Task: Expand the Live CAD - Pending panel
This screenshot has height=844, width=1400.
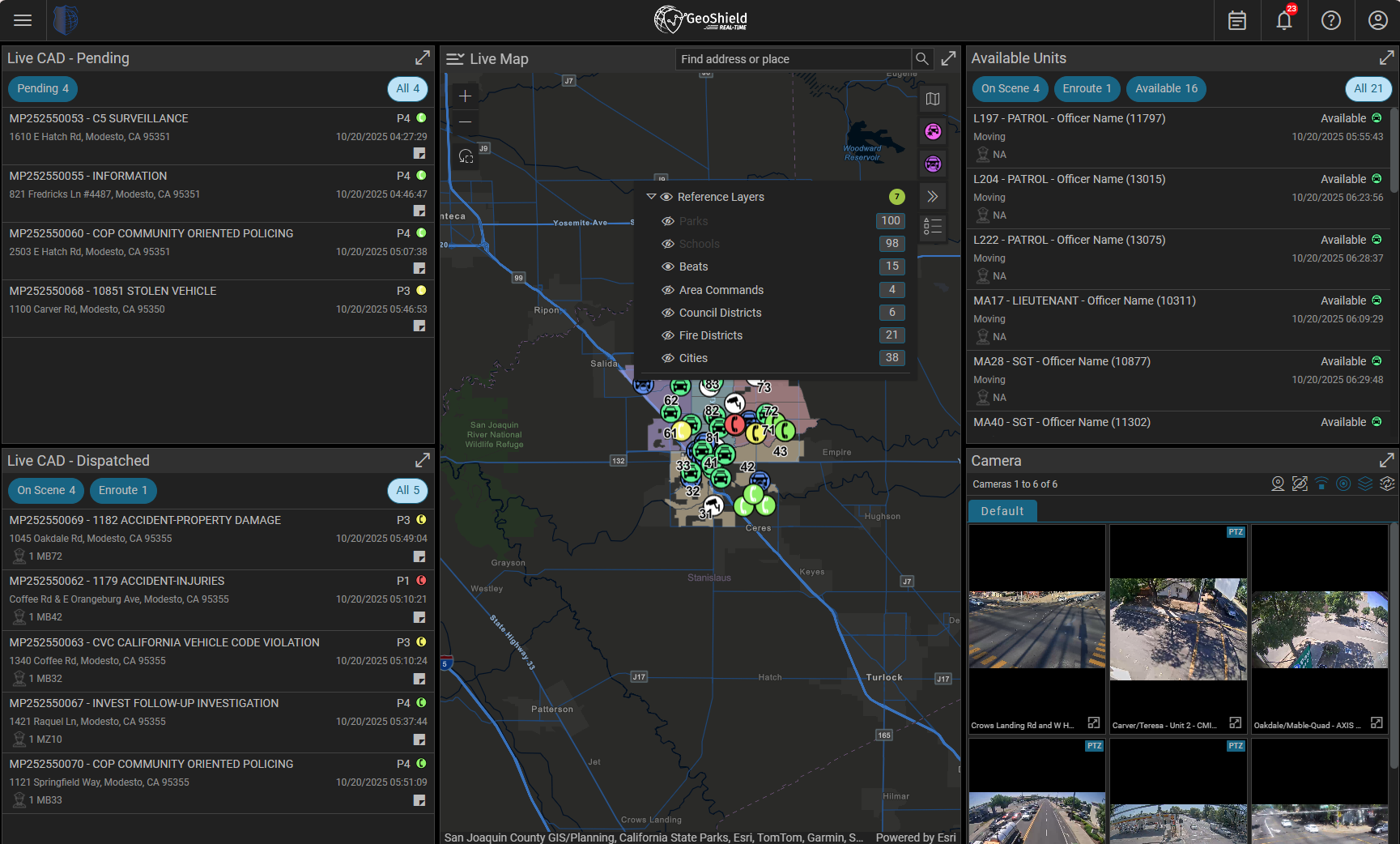Action: pos(423,58)
